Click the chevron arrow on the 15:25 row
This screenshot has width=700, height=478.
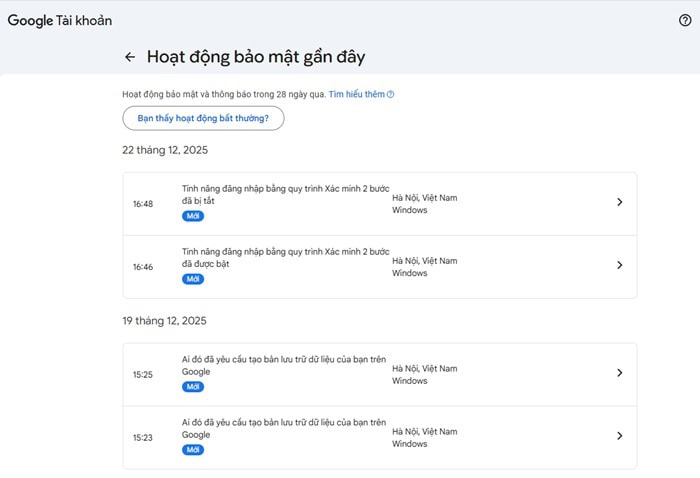pyautogui.click(x=619, y=373)
